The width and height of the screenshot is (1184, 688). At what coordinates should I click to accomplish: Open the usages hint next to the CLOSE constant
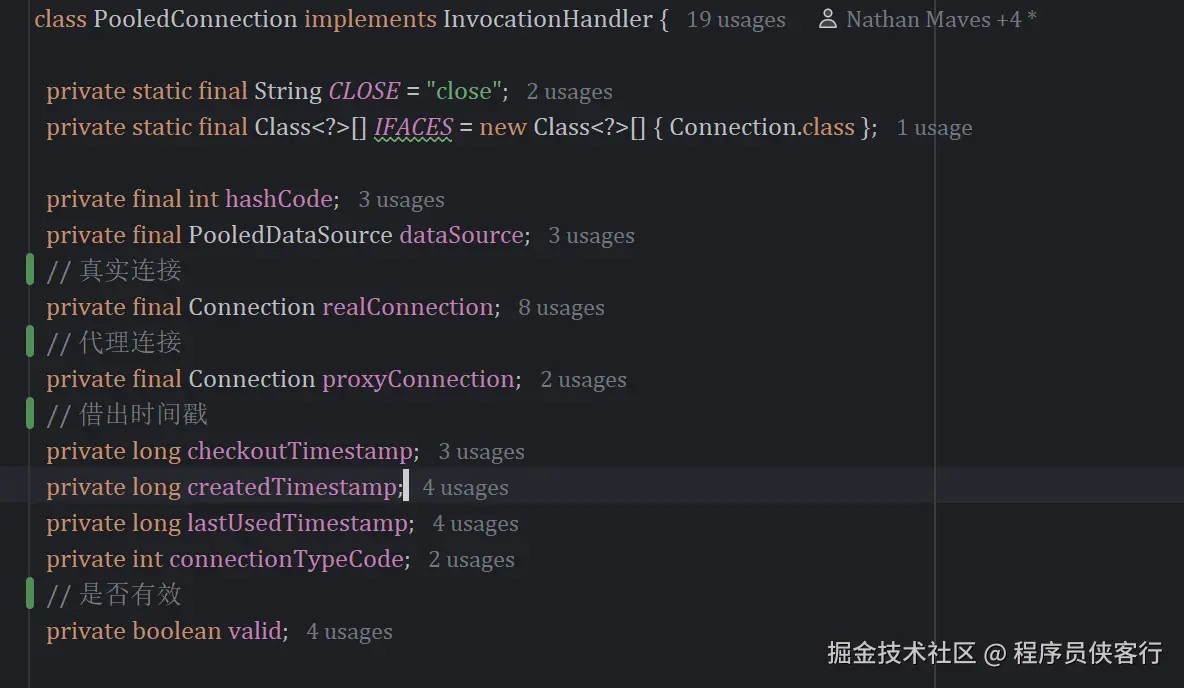tap(569, 92)
